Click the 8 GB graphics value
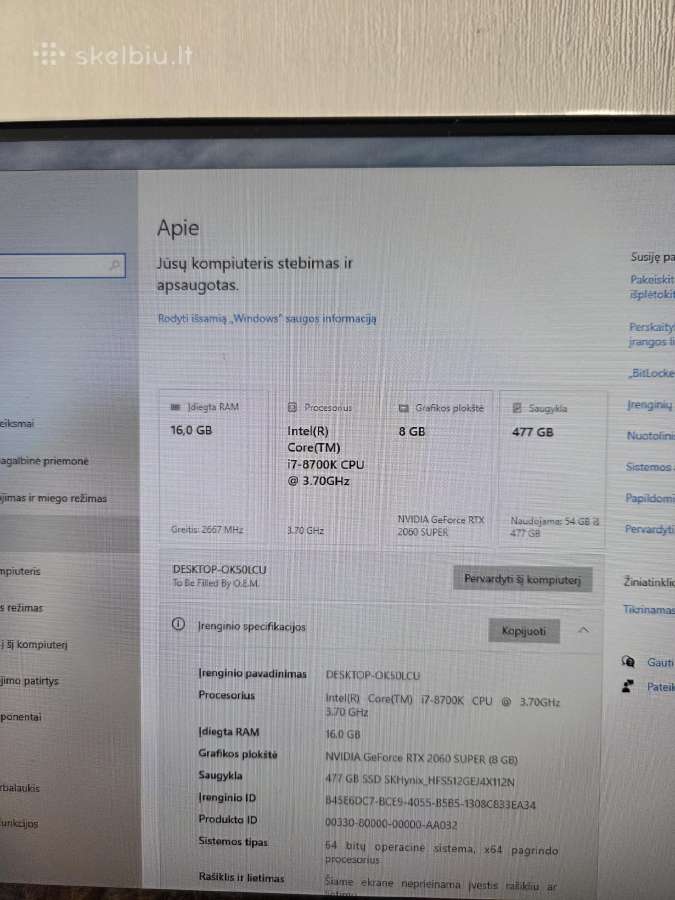675x900 pixels. pyautogui.click(x=412, y=432)
